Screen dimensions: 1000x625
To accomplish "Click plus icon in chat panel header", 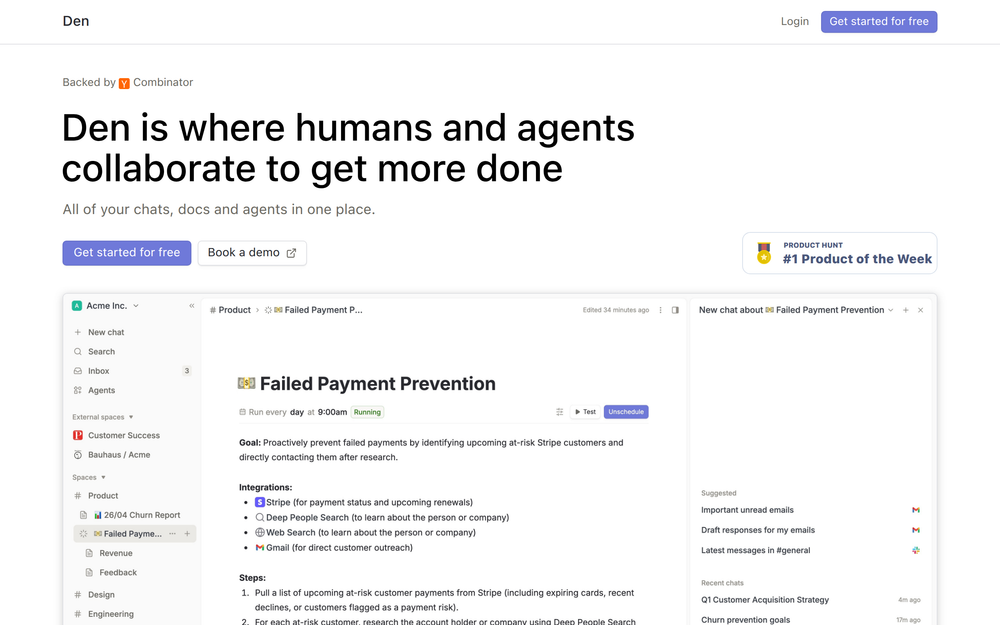I will (x=905, y=310).
